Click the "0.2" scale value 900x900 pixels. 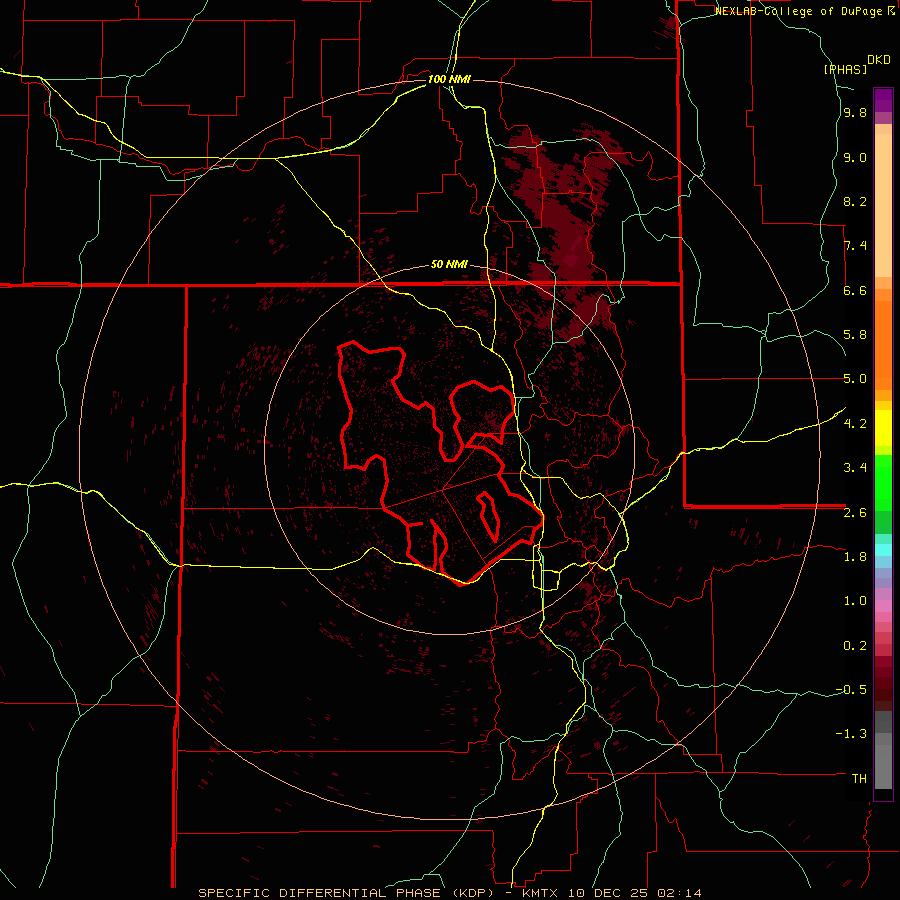click(855, 645)
